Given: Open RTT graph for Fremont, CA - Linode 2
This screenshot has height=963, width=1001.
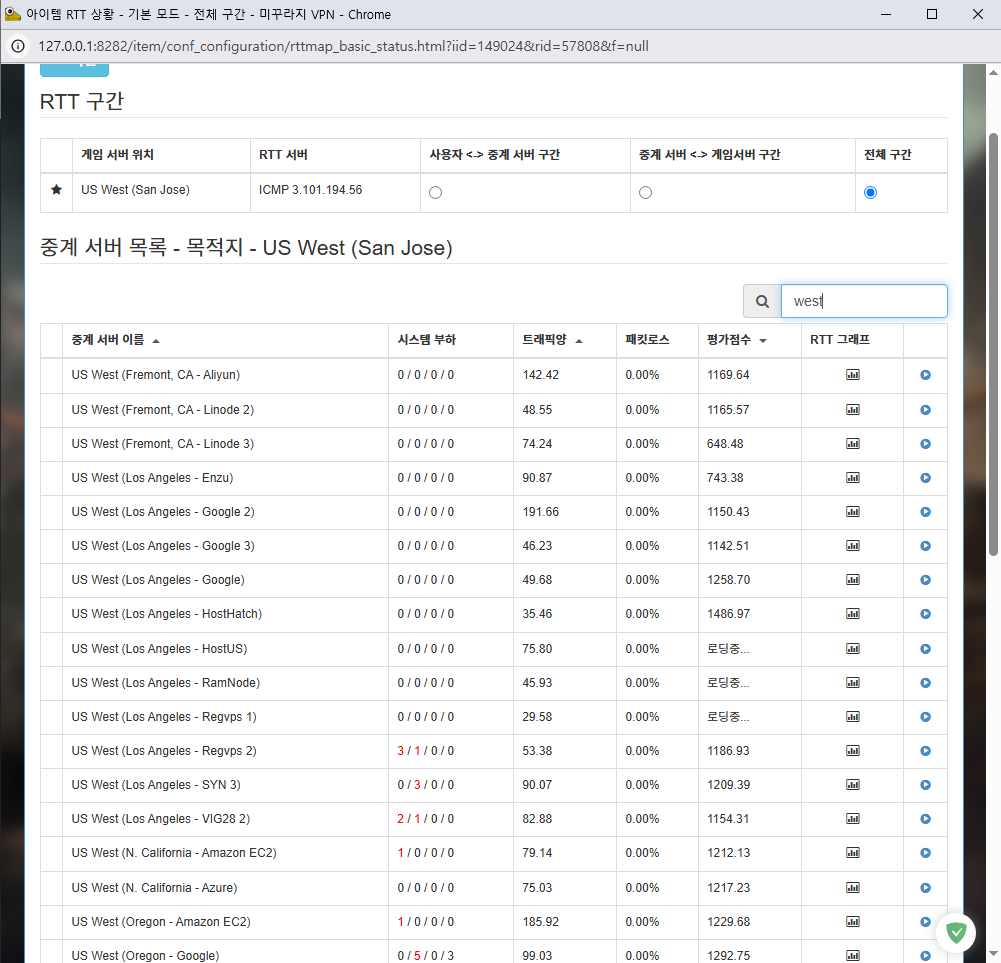Looking at the screenshot, I should pyautogui.click(x=852, y=409).
